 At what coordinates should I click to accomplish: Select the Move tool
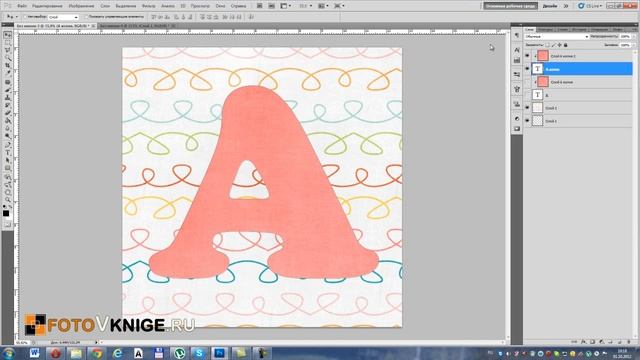pyautogui.click(x=7, y=35)
